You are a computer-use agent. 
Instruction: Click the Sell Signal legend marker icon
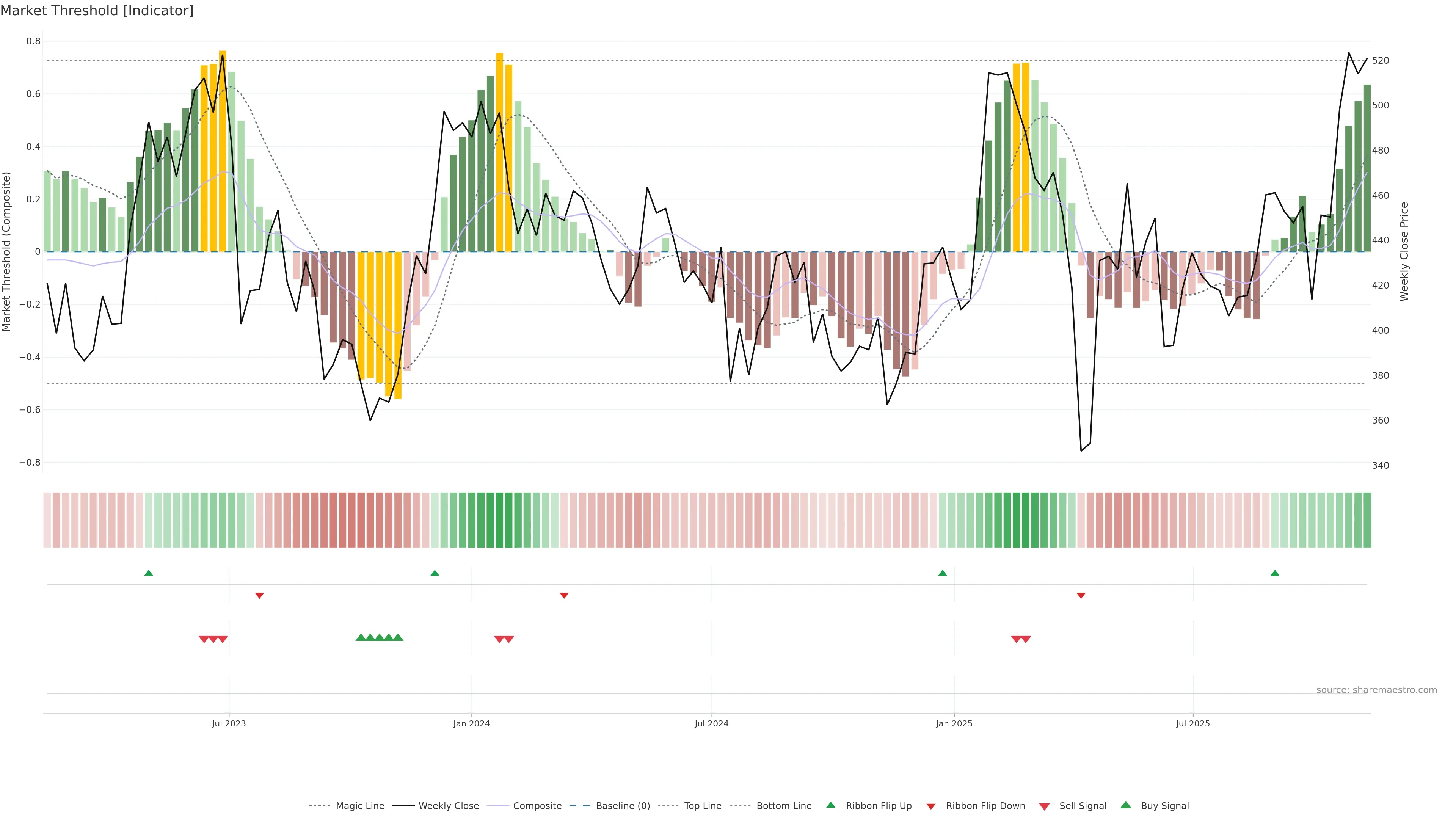(1044, 806)
